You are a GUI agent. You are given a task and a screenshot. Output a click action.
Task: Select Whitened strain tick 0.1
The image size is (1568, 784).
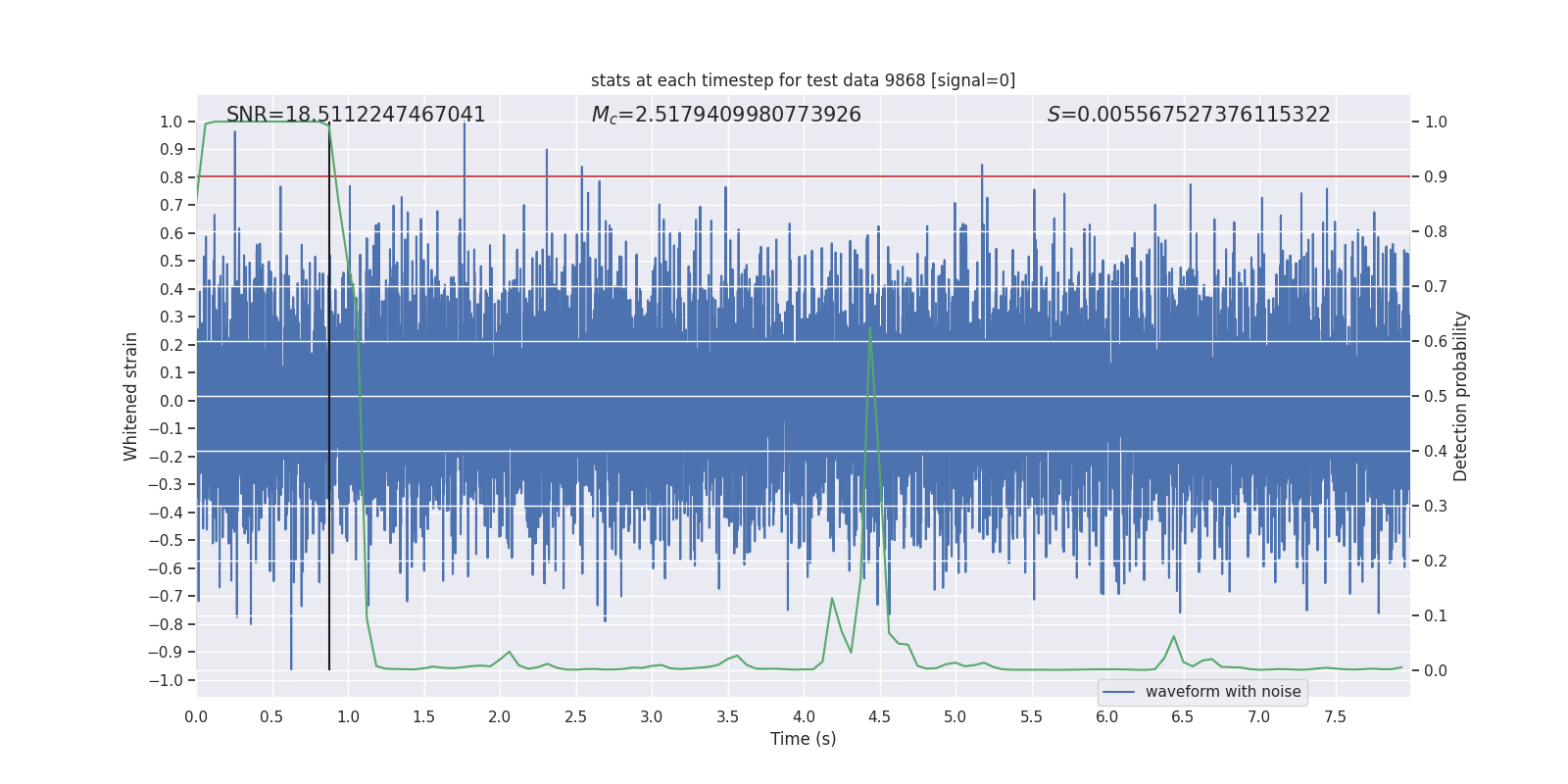click(x=171, y=372)
